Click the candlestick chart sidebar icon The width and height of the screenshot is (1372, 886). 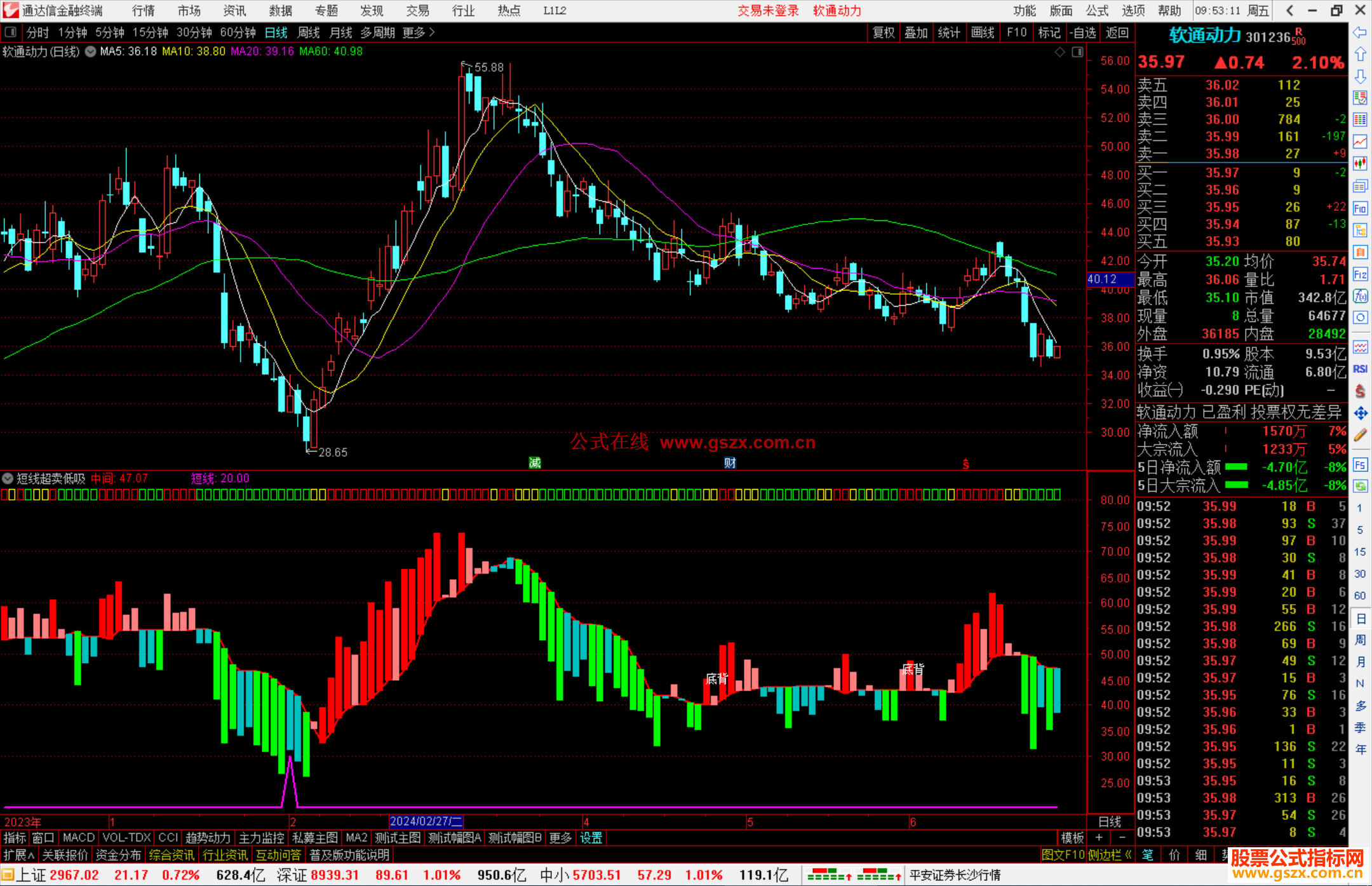tap(1360, 164)
